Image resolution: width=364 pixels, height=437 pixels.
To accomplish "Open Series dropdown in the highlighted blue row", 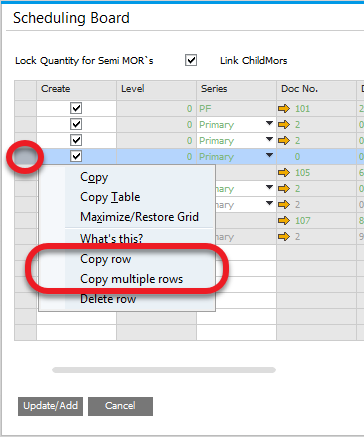I will tap(269, 155).
